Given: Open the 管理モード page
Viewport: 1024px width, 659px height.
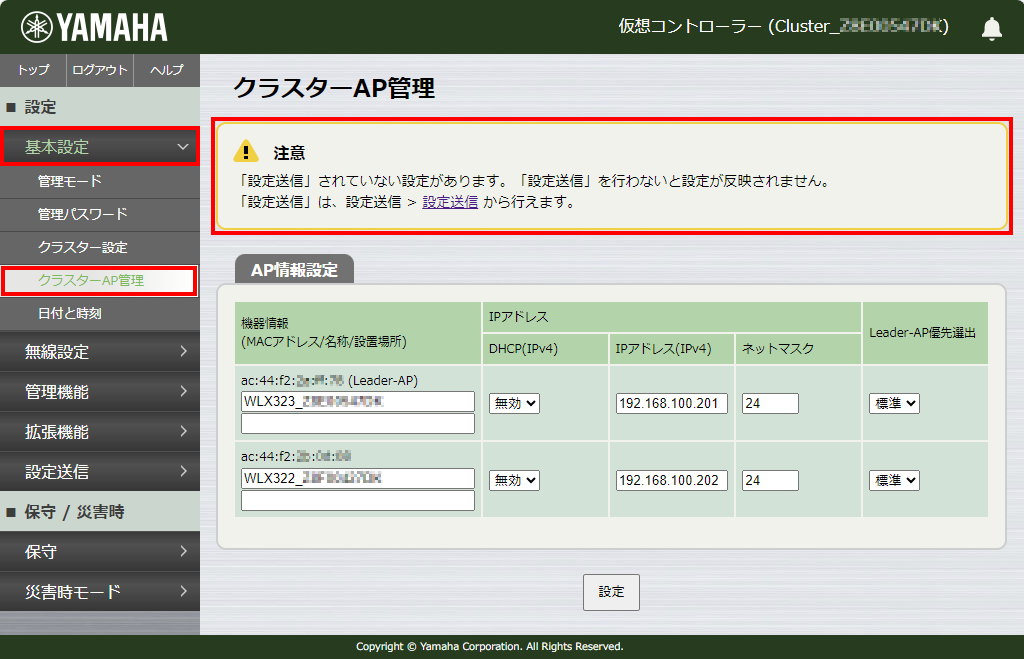Looking at the screenshot, I should pyautogui.click(x=70, y=182).
